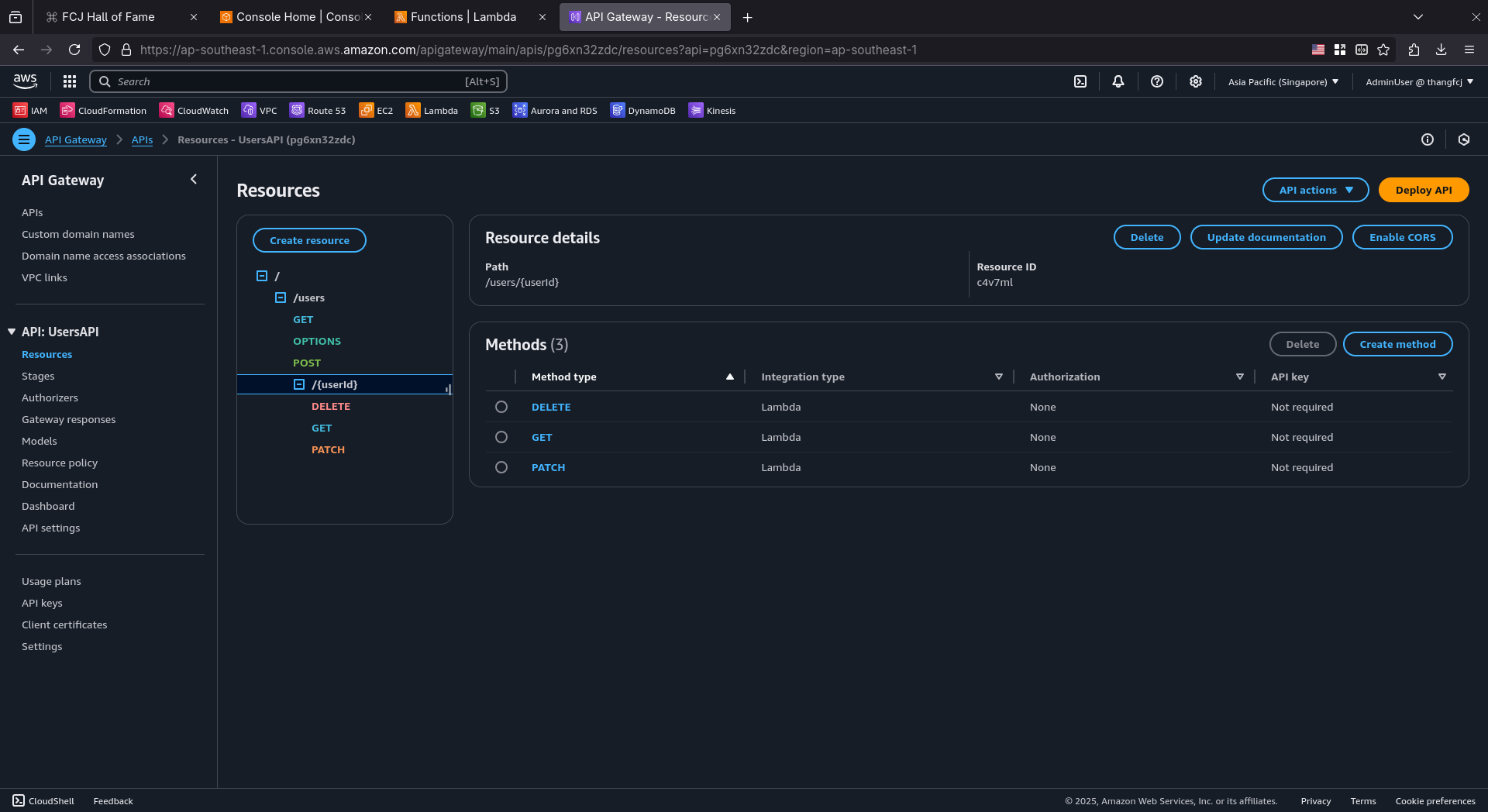Filter by Integration type column arrow
The width and height of the screenshot is (1488, 812).
click(x=999, y=377)
